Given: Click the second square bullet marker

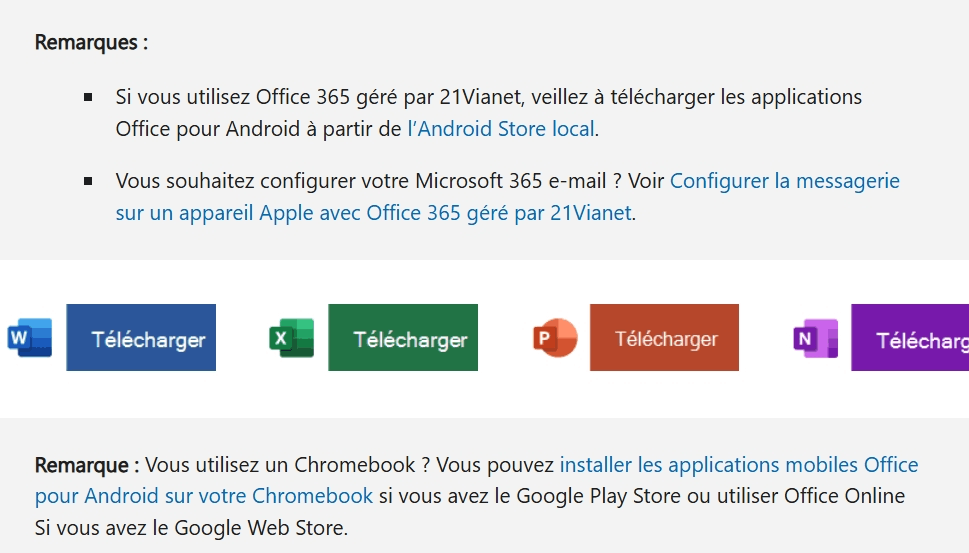Looking at the screenshot, I should point(88,180).
